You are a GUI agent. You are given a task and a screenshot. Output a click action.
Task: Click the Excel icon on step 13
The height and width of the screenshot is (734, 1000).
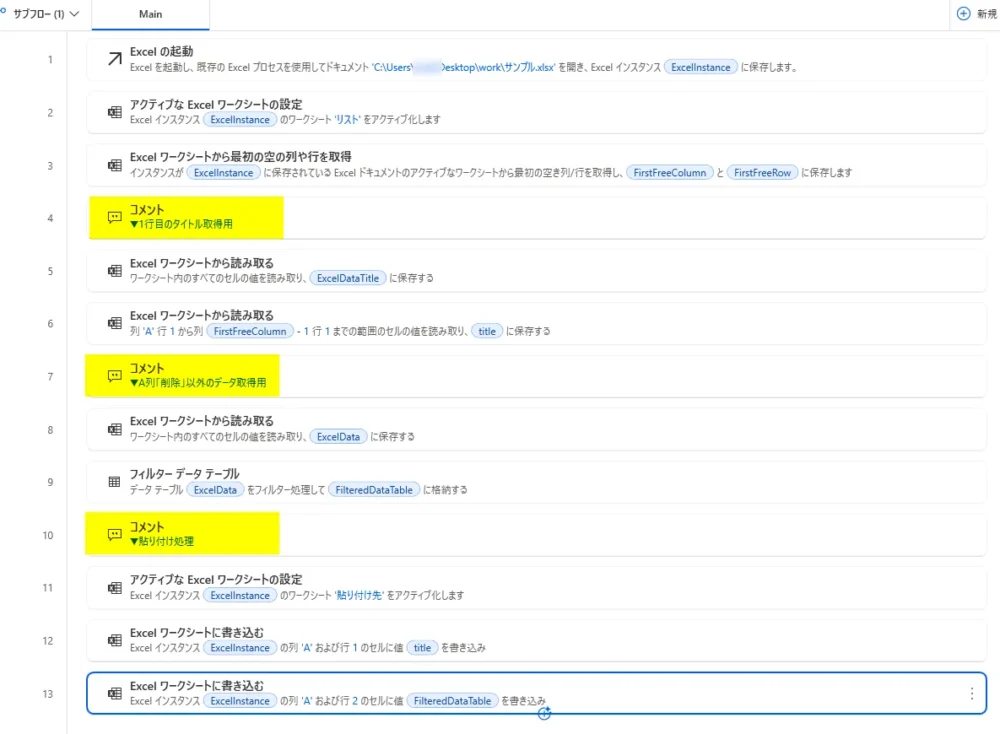pos(114,693)
